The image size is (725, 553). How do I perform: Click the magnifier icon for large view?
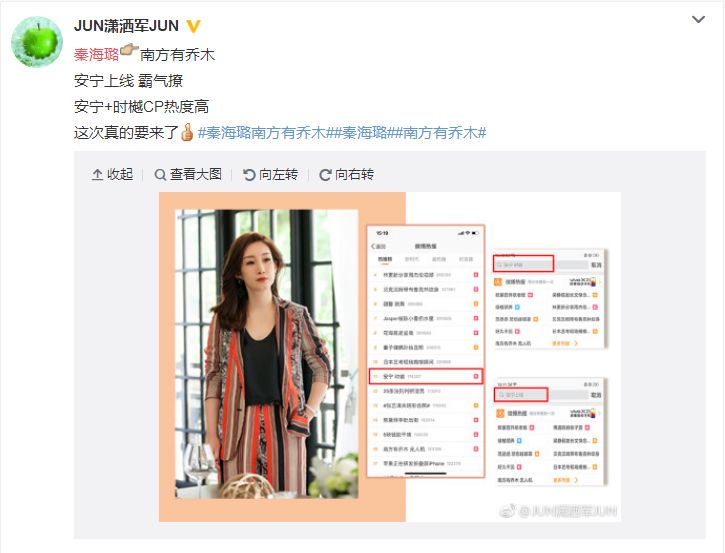(x=160, y=175)
